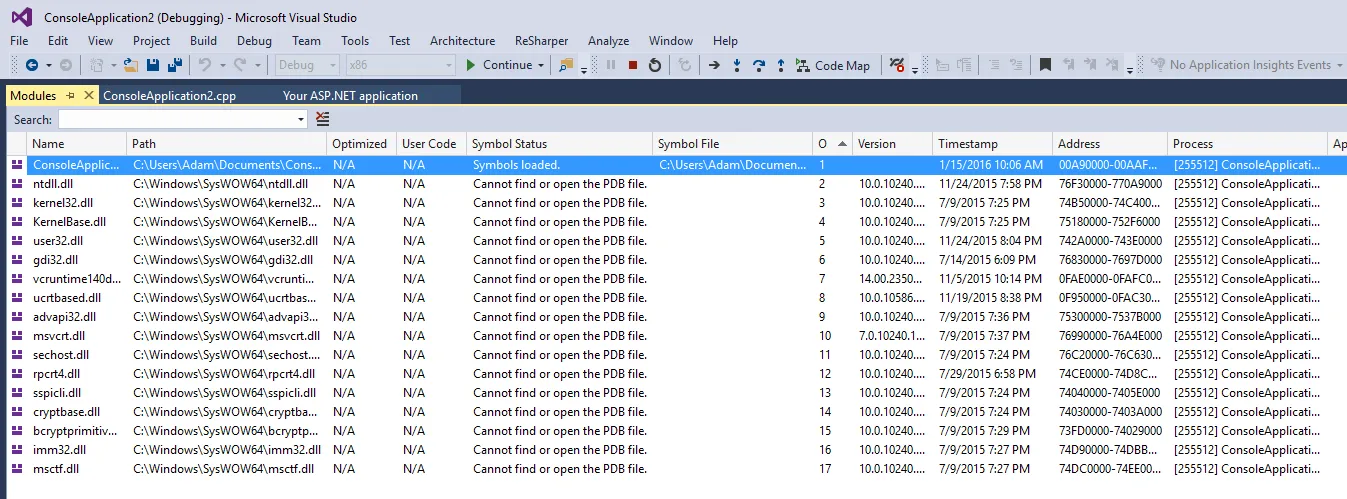This screenshot has width=1347, height=499.
Task: Click the Open File folder icon
Action: pos(131,65)
